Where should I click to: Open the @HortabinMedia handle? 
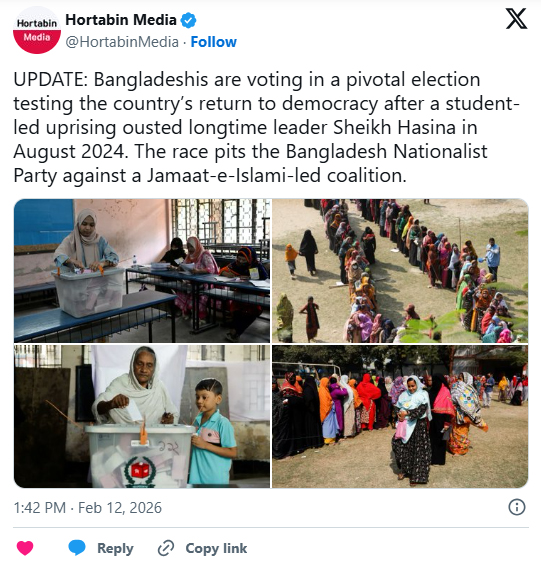pos(122,42)
